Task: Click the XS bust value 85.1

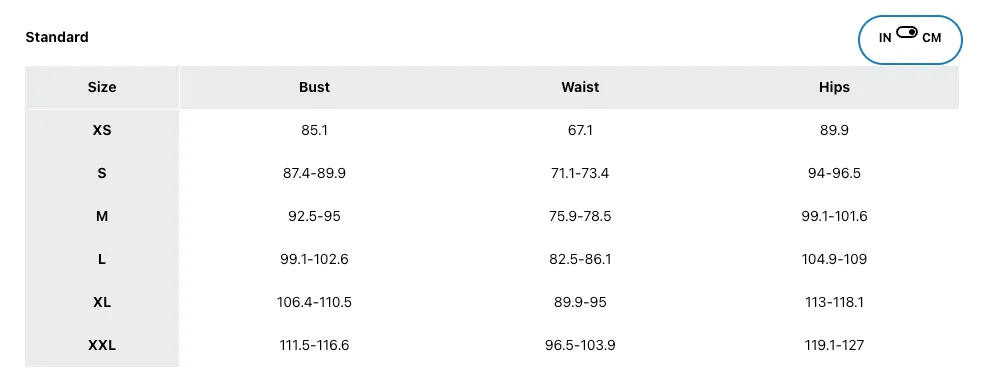Action: pos(314,130)
